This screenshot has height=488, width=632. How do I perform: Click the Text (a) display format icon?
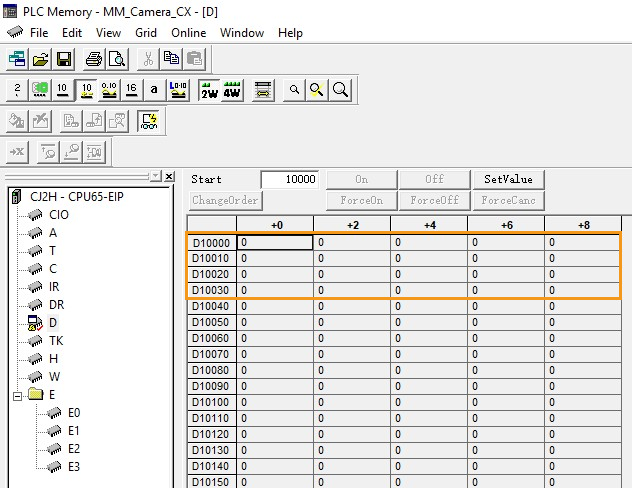point(154,90)
